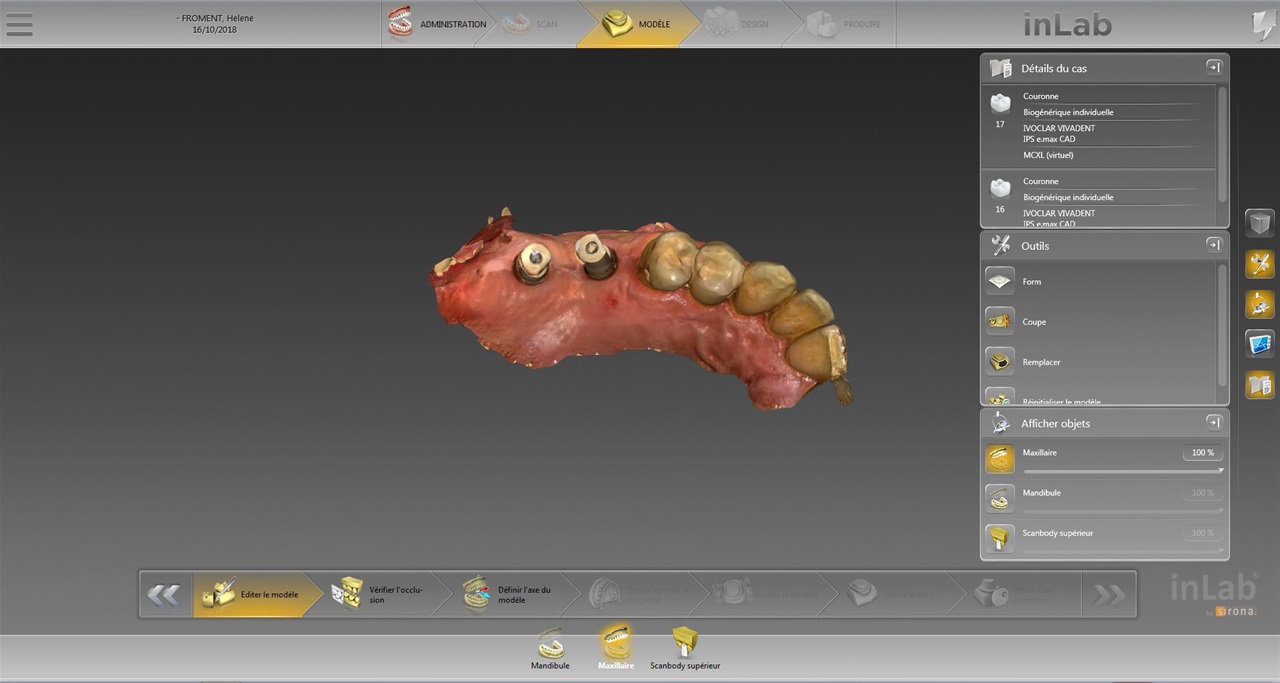Click the Mandibule 100 % value field
1280x683 pixels.
point(1202,493)
